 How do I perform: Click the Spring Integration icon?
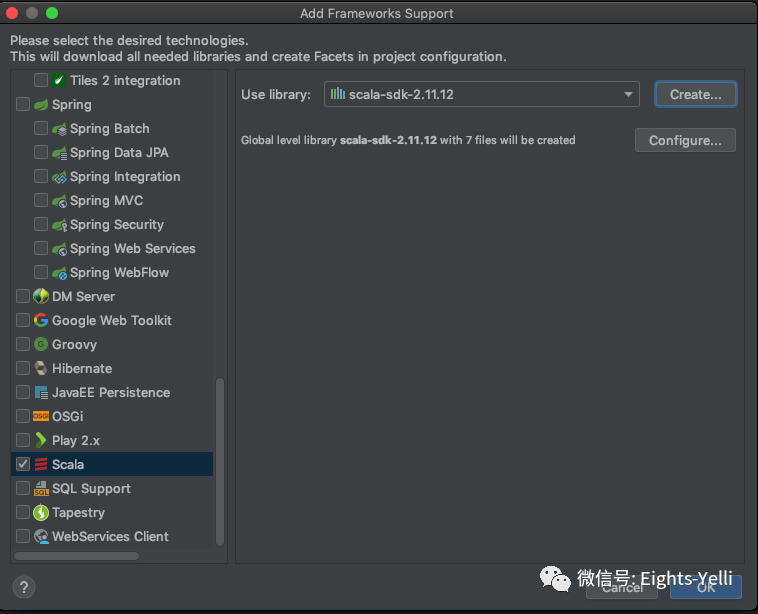(x=59, y=177)
